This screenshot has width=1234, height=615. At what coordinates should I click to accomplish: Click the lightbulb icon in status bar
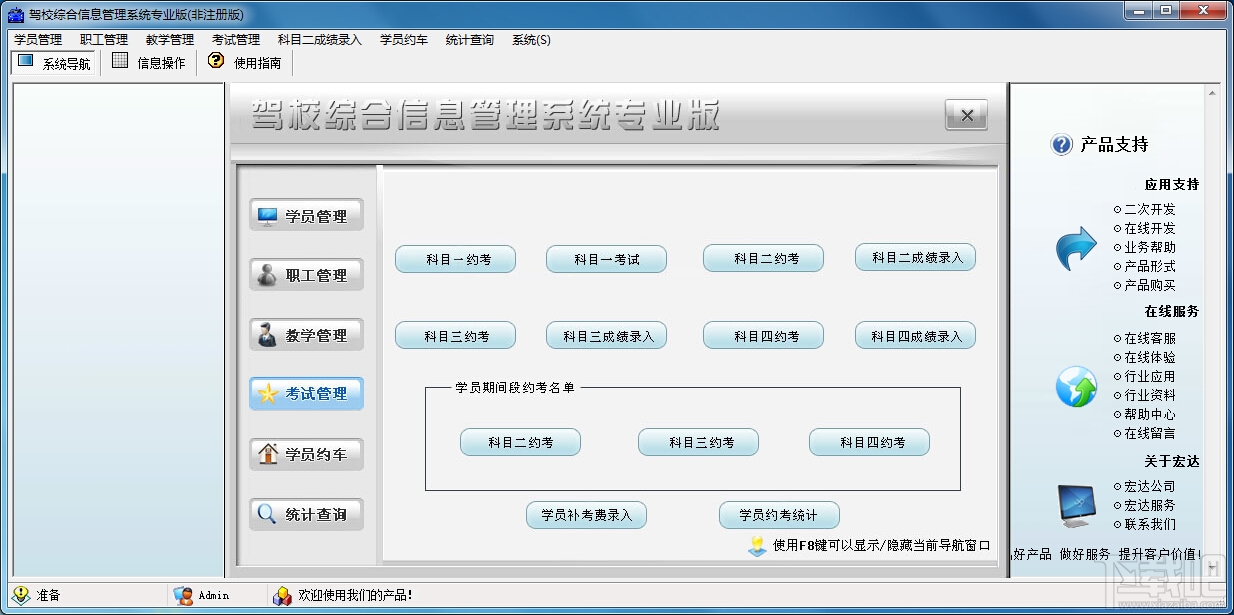(21, 595)
